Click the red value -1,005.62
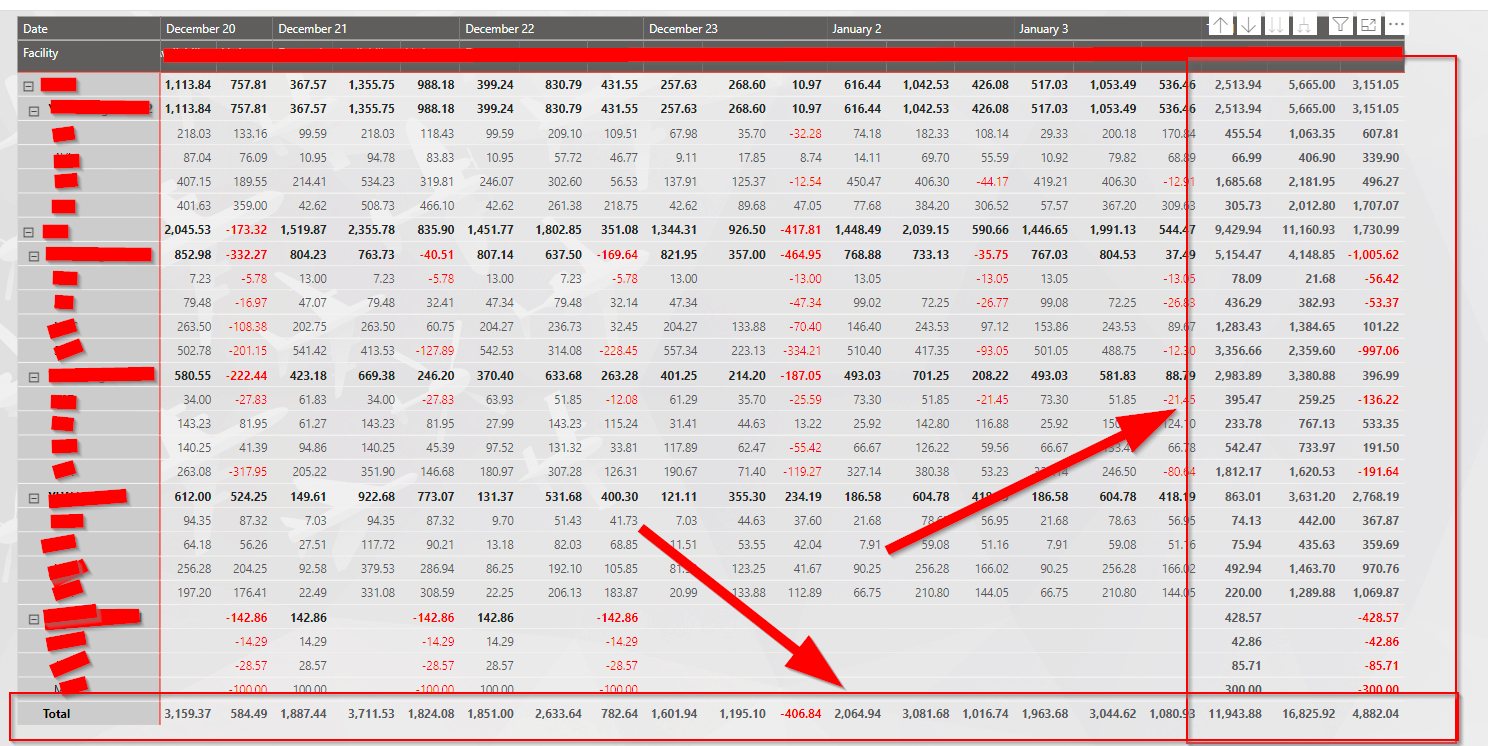 1372,254
